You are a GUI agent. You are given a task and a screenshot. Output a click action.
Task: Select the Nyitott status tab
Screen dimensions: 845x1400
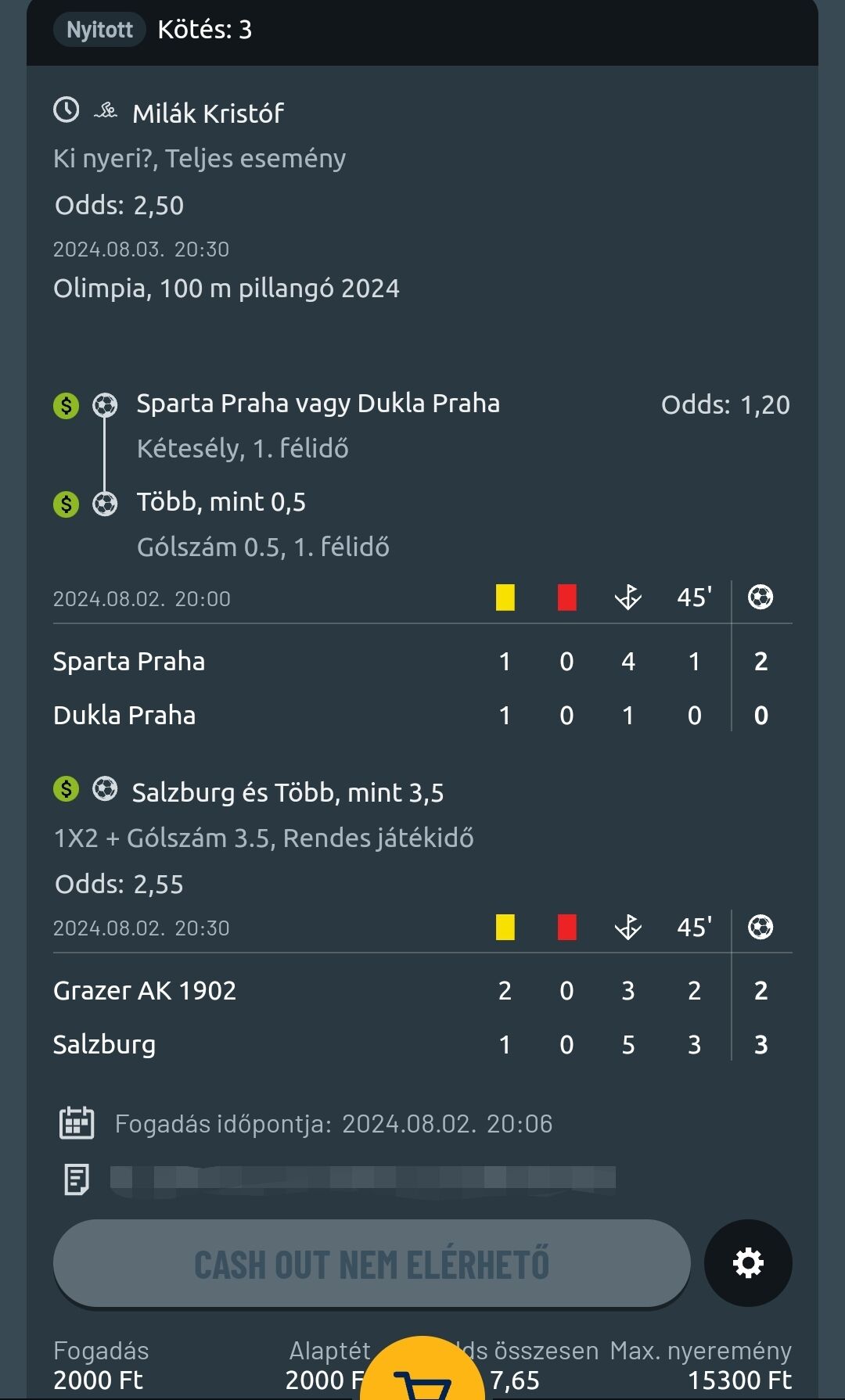point(99,30)
